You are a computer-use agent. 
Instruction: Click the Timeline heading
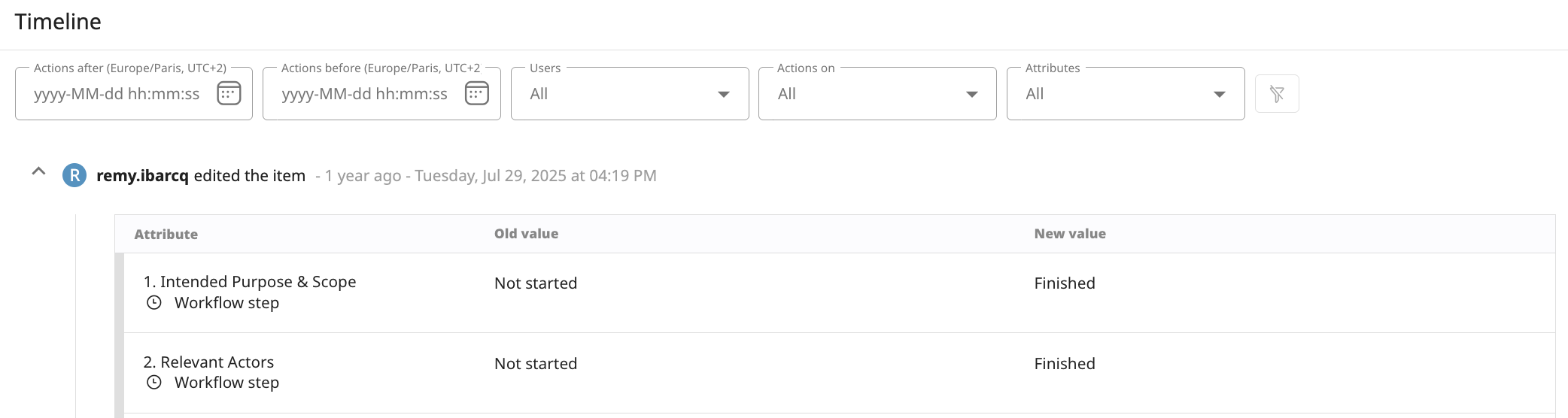coord(58,22)
